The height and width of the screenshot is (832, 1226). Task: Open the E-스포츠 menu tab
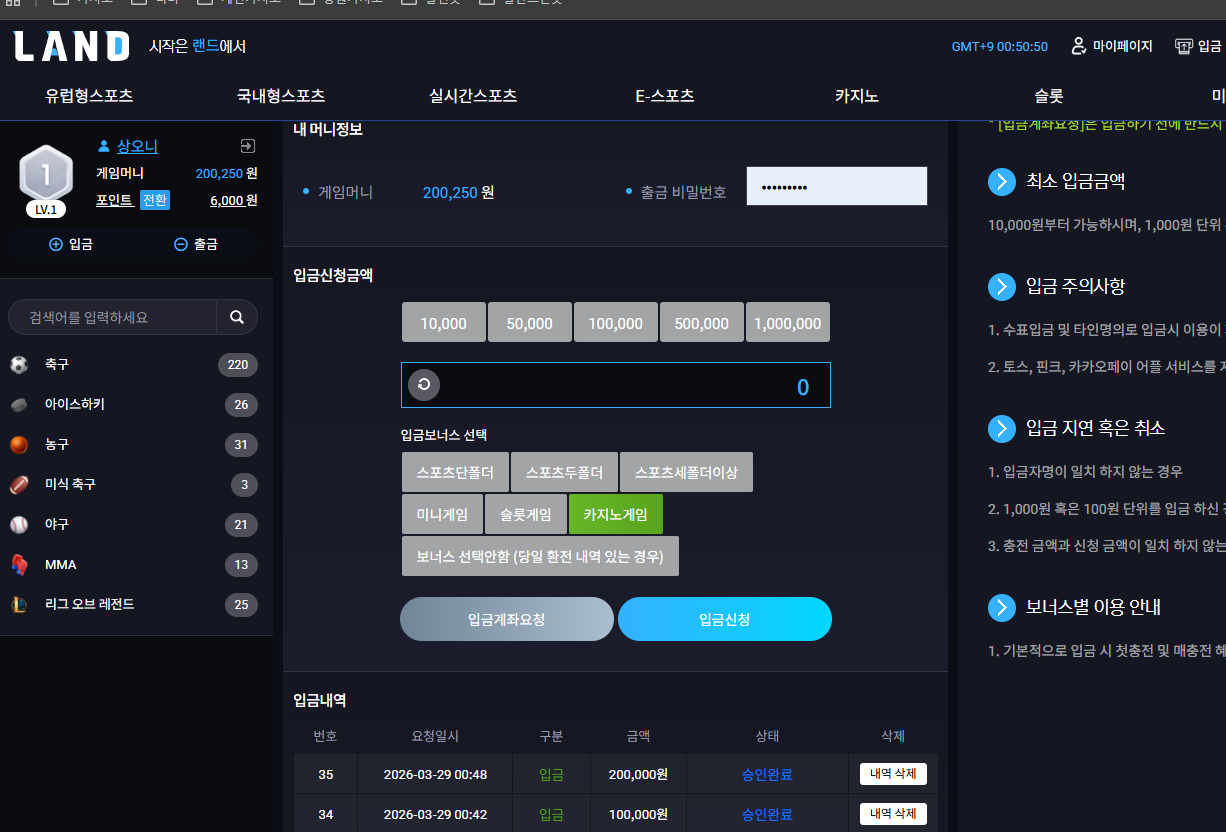point(665,97)
